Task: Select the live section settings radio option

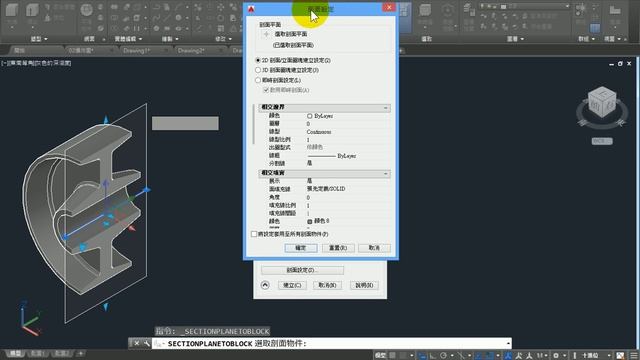Action: pyautogui.click(x=258, y=80)
